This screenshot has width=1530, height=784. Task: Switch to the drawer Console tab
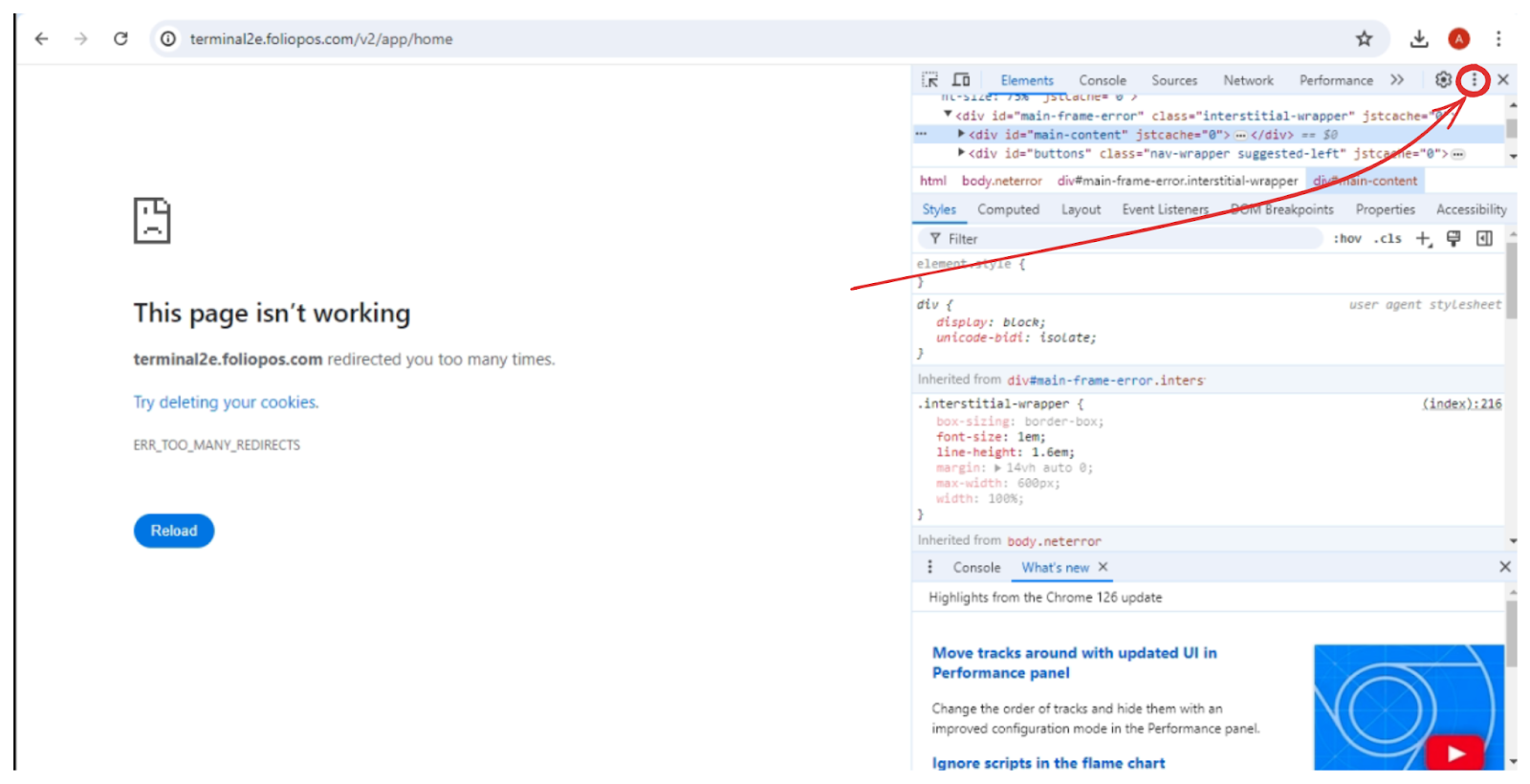[x=976, y=568]
